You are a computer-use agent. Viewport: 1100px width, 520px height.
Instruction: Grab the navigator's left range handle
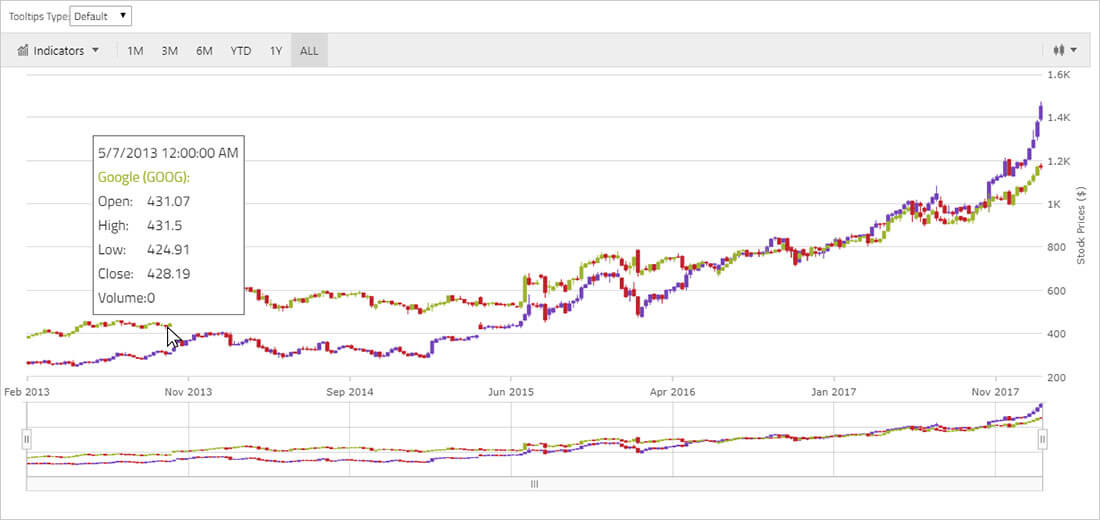pyautogui.click(x=27, y=439)
